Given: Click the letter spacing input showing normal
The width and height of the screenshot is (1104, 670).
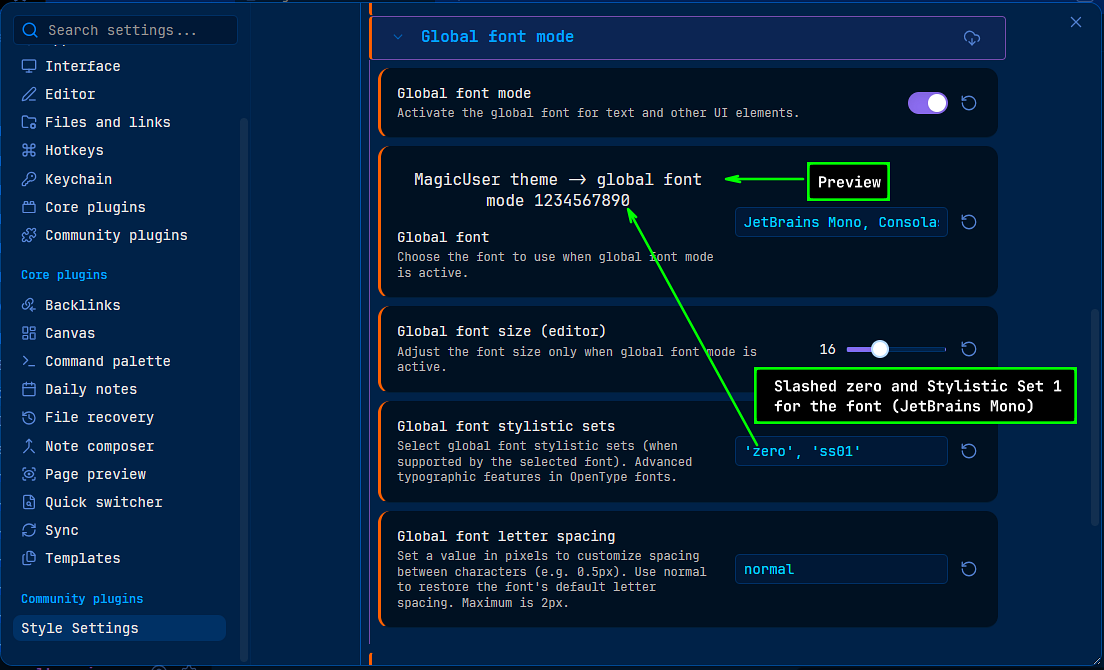Looking at the screenshot, I should 841,569.
